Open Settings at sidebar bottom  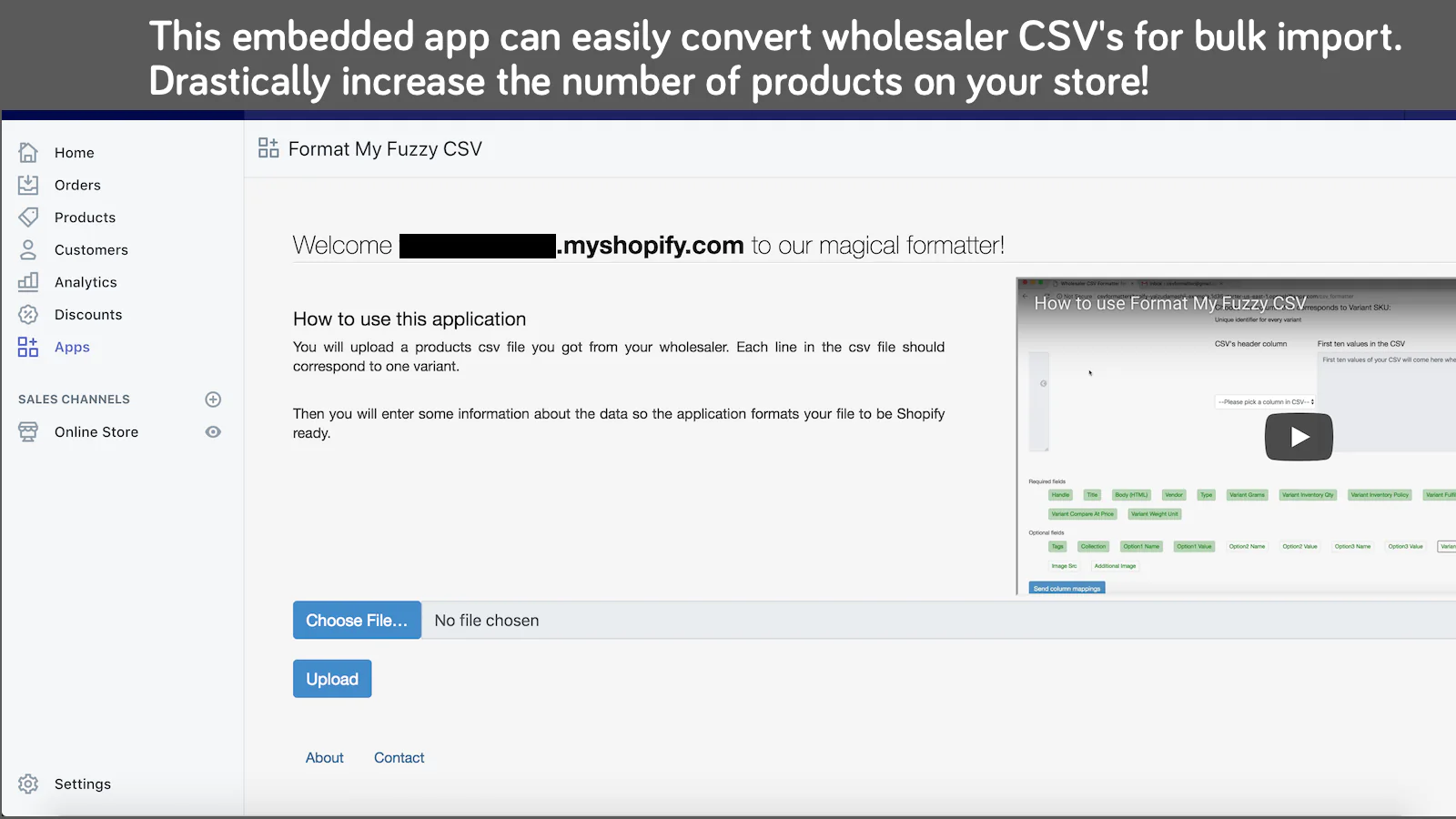pyautogui.click(x=83, y=784)
